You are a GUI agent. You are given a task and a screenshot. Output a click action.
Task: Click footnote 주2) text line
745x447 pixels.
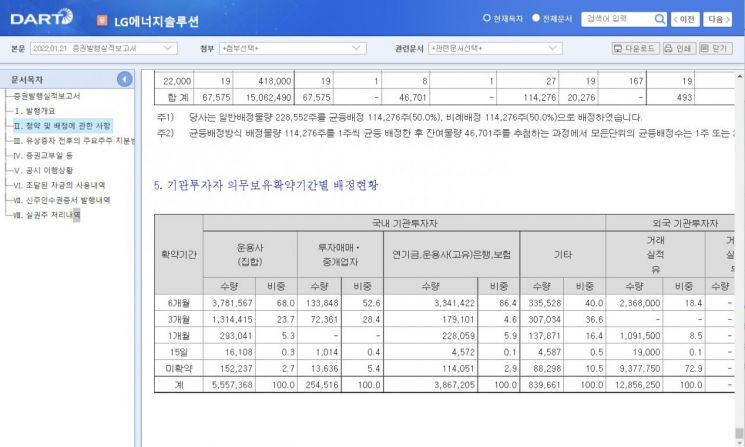pos(445,133)
